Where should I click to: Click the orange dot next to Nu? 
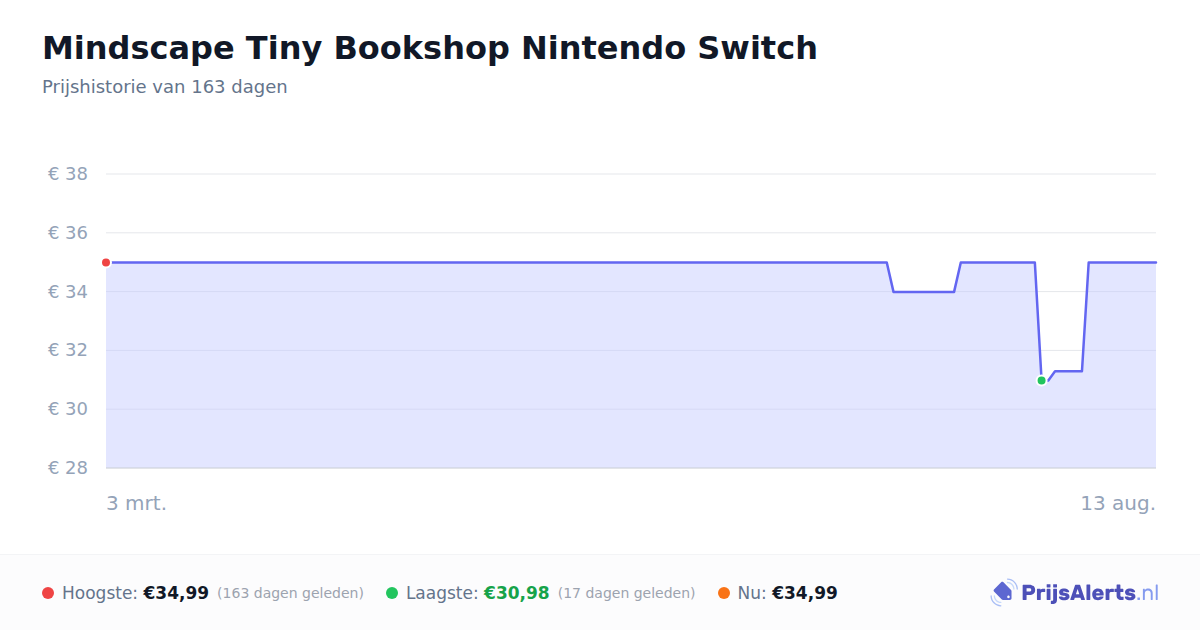pos(724,593)
